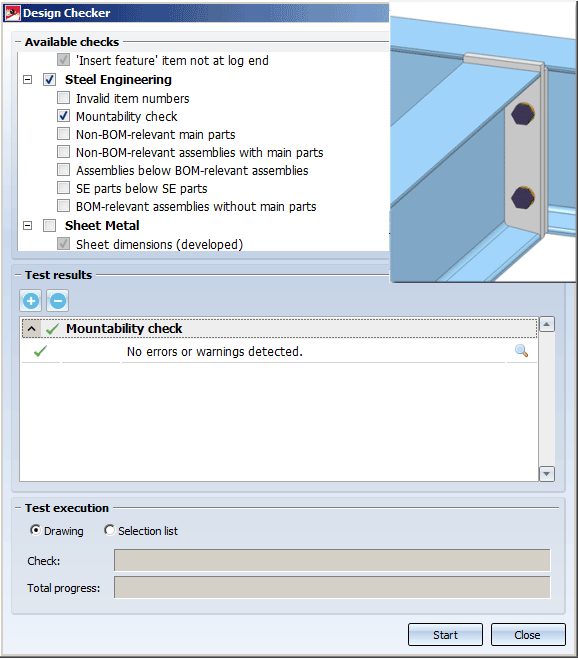The image size is (578, 660).
Task: Click the Check progress bar
Action: (x=332, y=560)
